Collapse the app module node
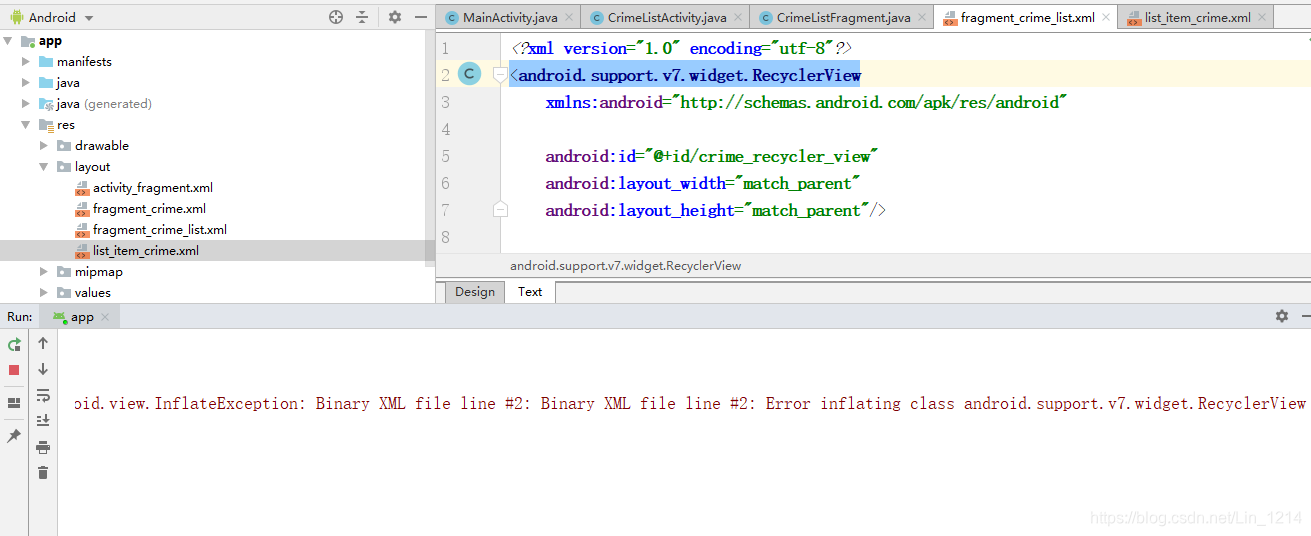Screen dimensions: 1311x536 tap(8, 40)
